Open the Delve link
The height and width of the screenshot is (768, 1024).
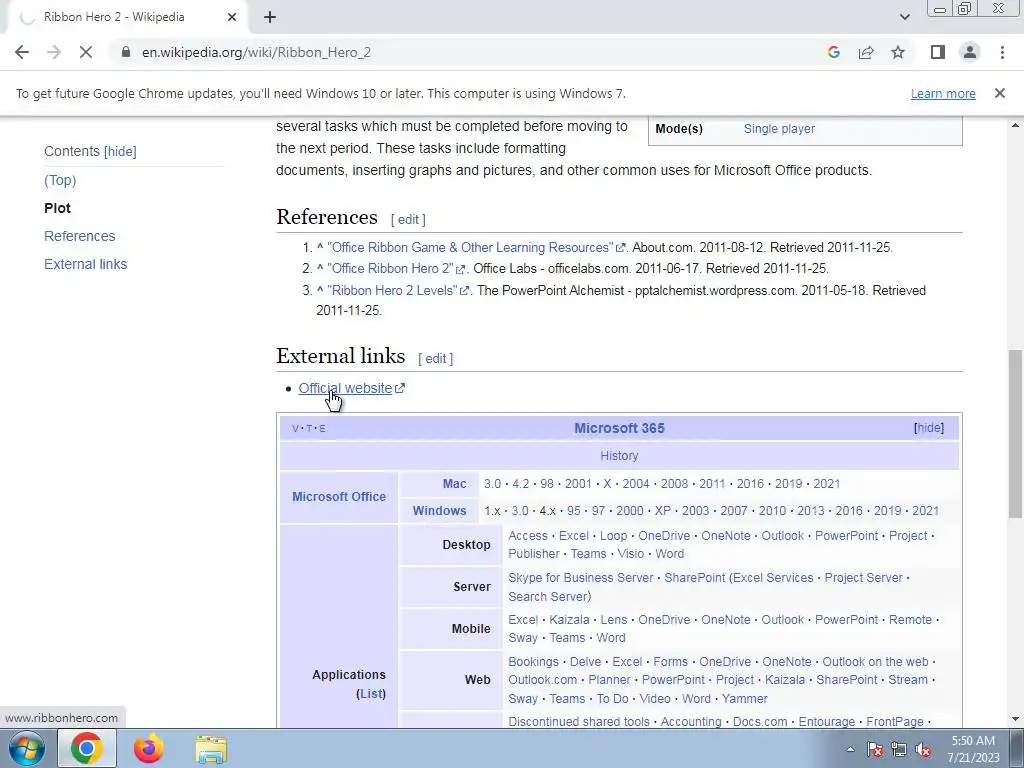click(x=585, y=662)
